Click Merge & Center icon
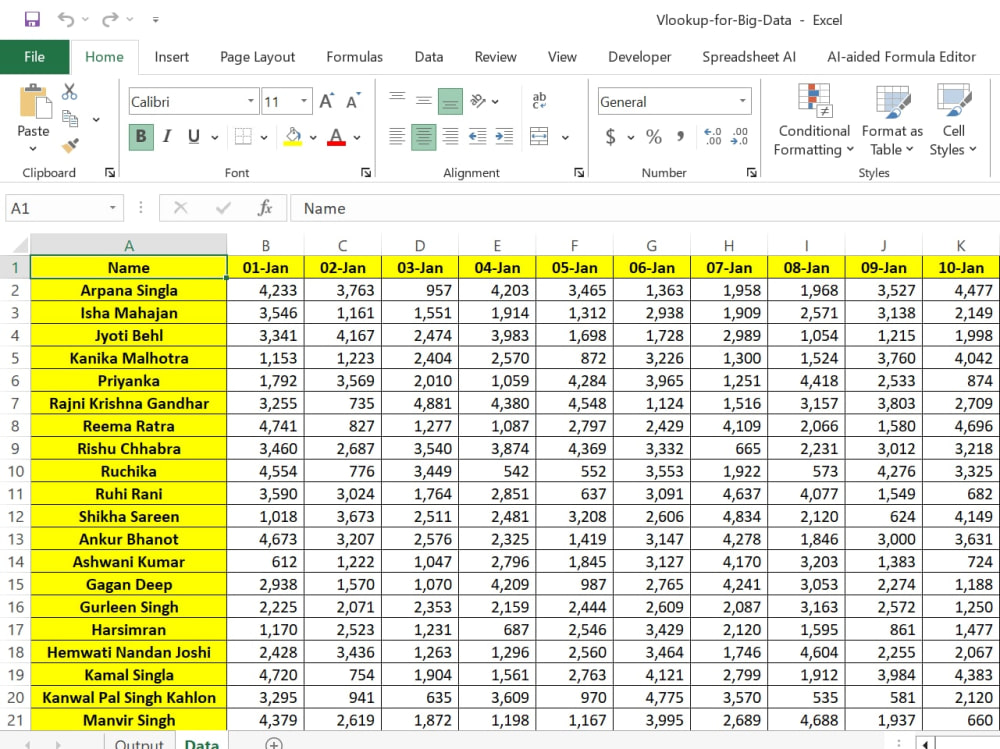The image size is (1000, 749). tap(539, 137)
